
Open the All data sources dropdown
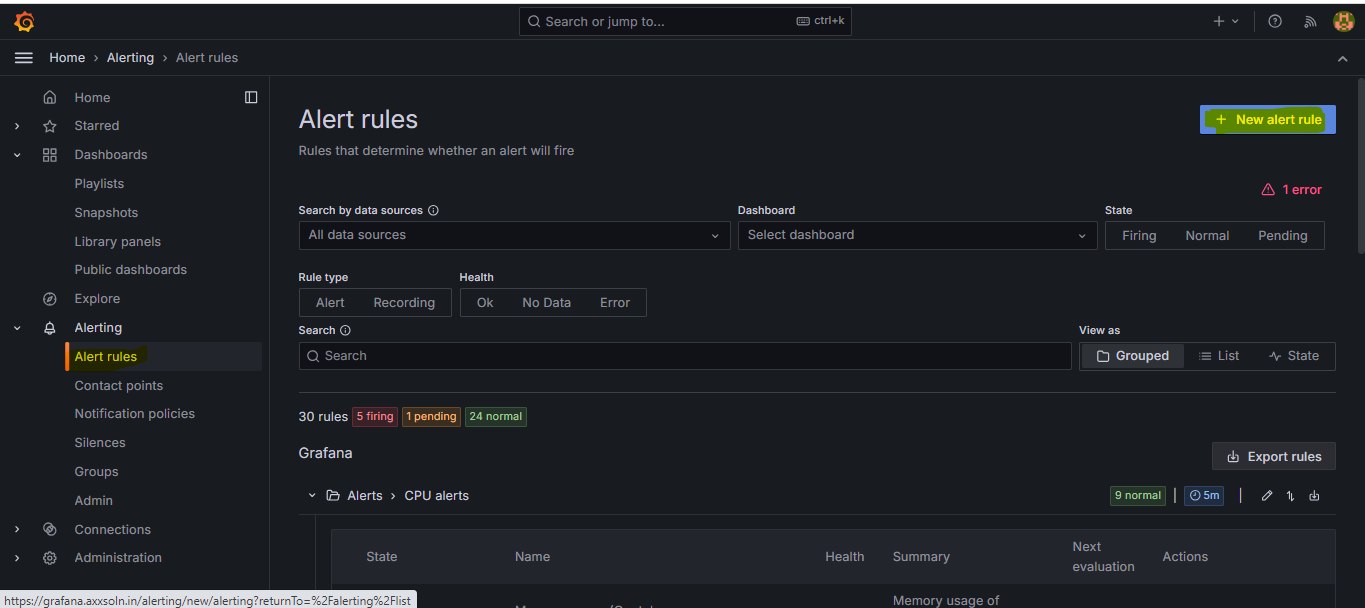[514, 235]
